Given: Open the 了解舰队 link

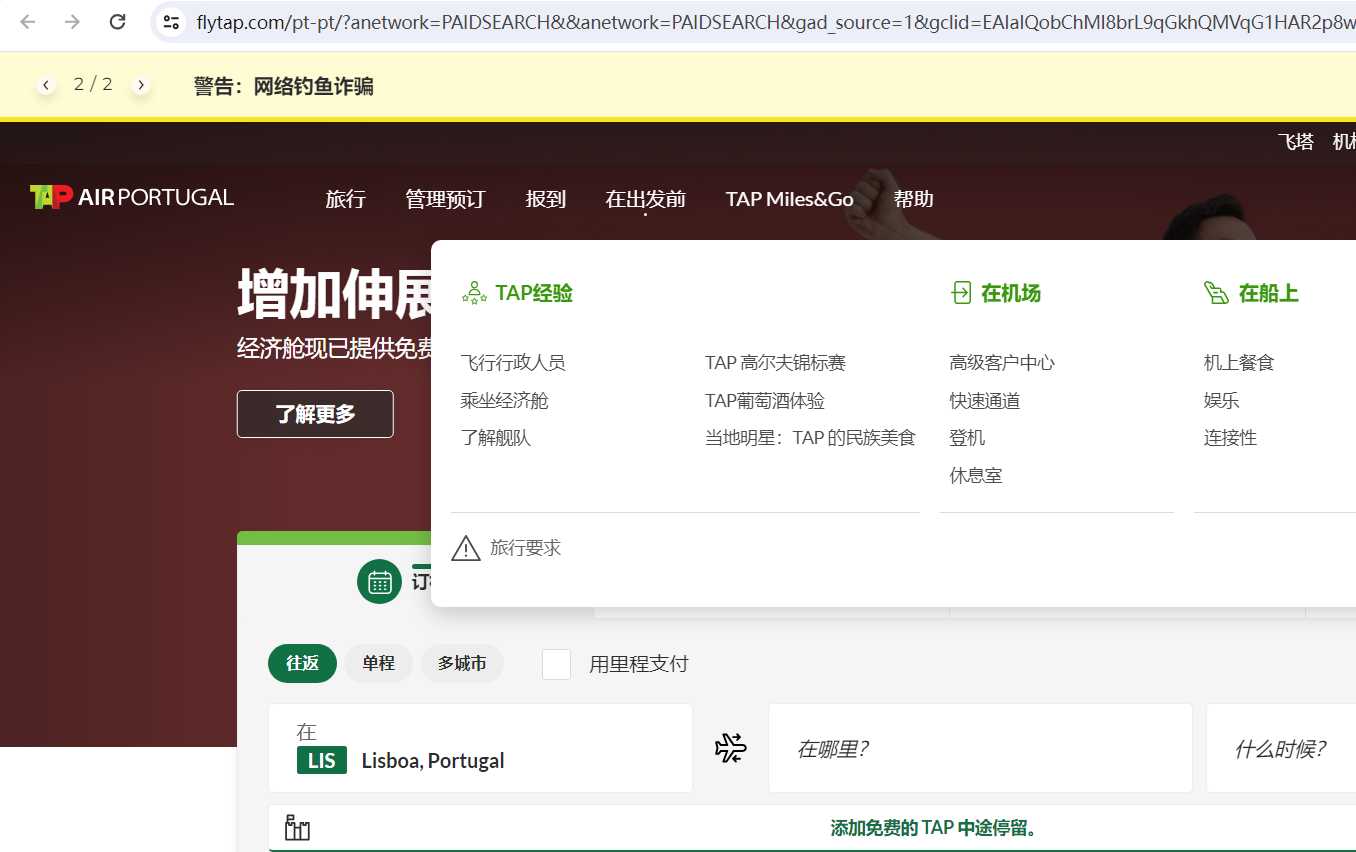Looking at the screenshot, I should point(495,438).
